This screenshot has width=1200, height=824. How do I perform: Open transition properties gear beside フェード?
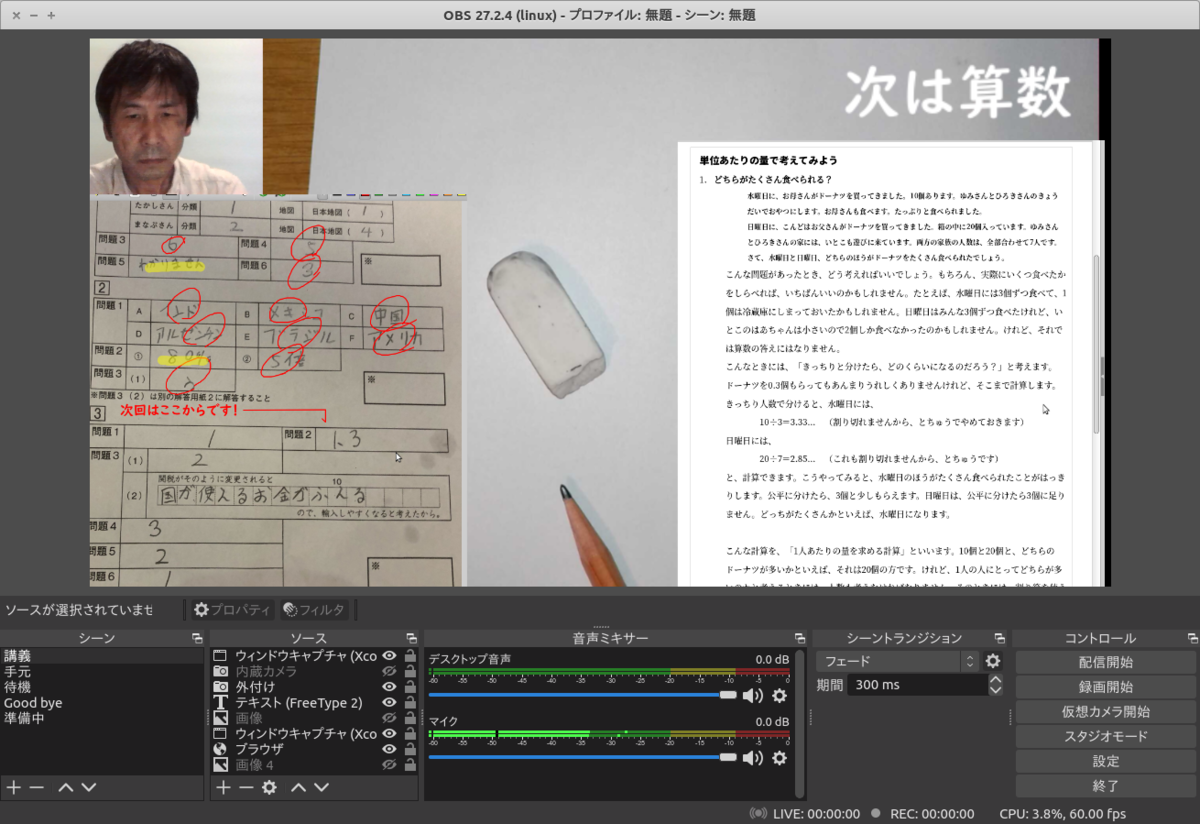coord(992,661)
